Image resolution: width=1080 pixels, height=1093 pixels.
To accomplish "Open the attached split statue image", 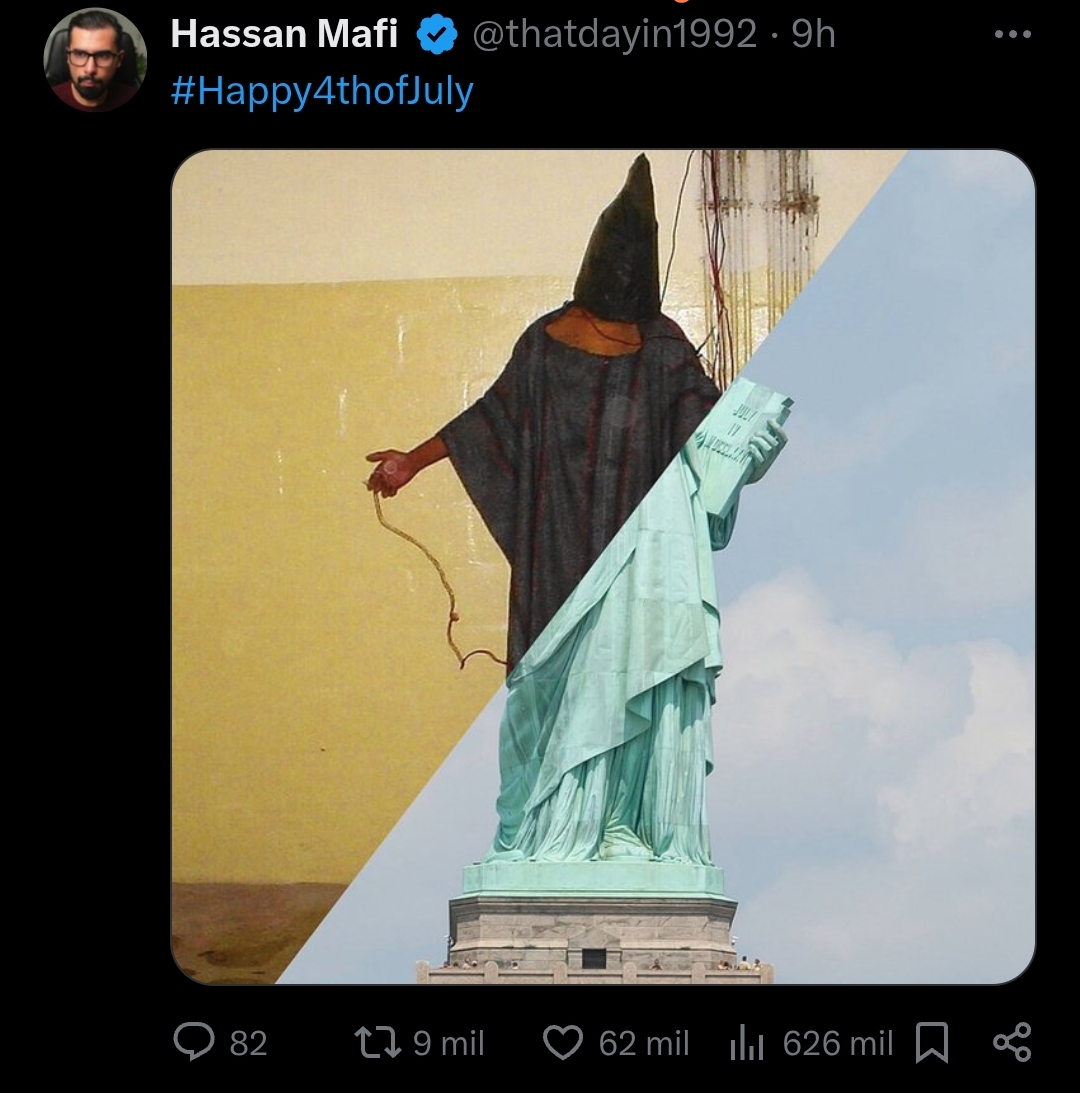I will coord(603,567).
